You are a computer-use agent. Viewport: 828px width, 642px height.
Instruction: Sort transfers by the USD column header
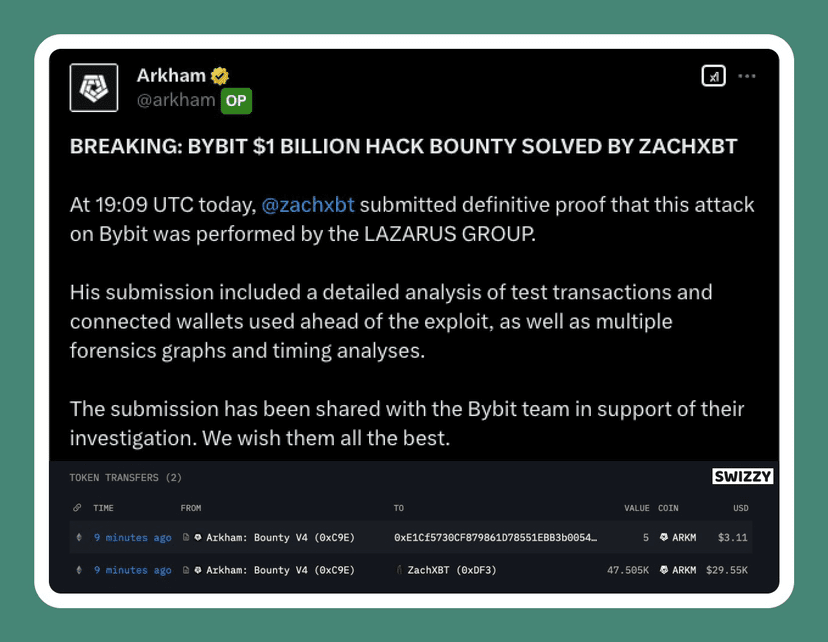(x=740, y=508)
